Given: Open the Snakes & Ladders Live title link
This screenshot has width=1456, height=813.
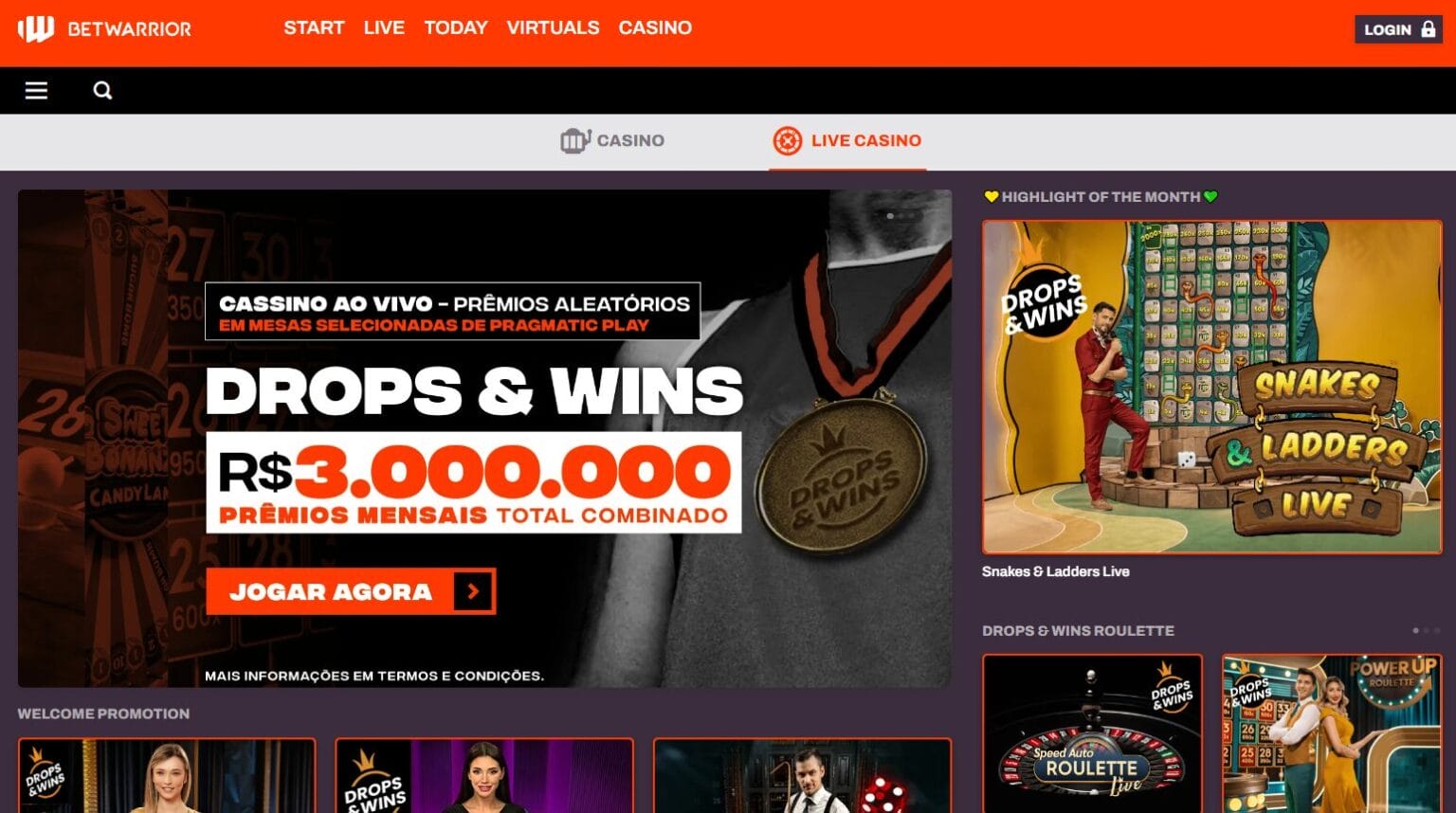Looking at the screenshot, I should [1055, 571].
